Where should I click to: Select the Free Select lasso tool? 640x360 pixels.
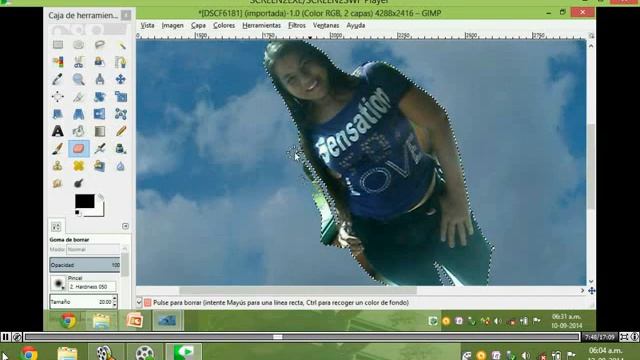tap(100, 44)
